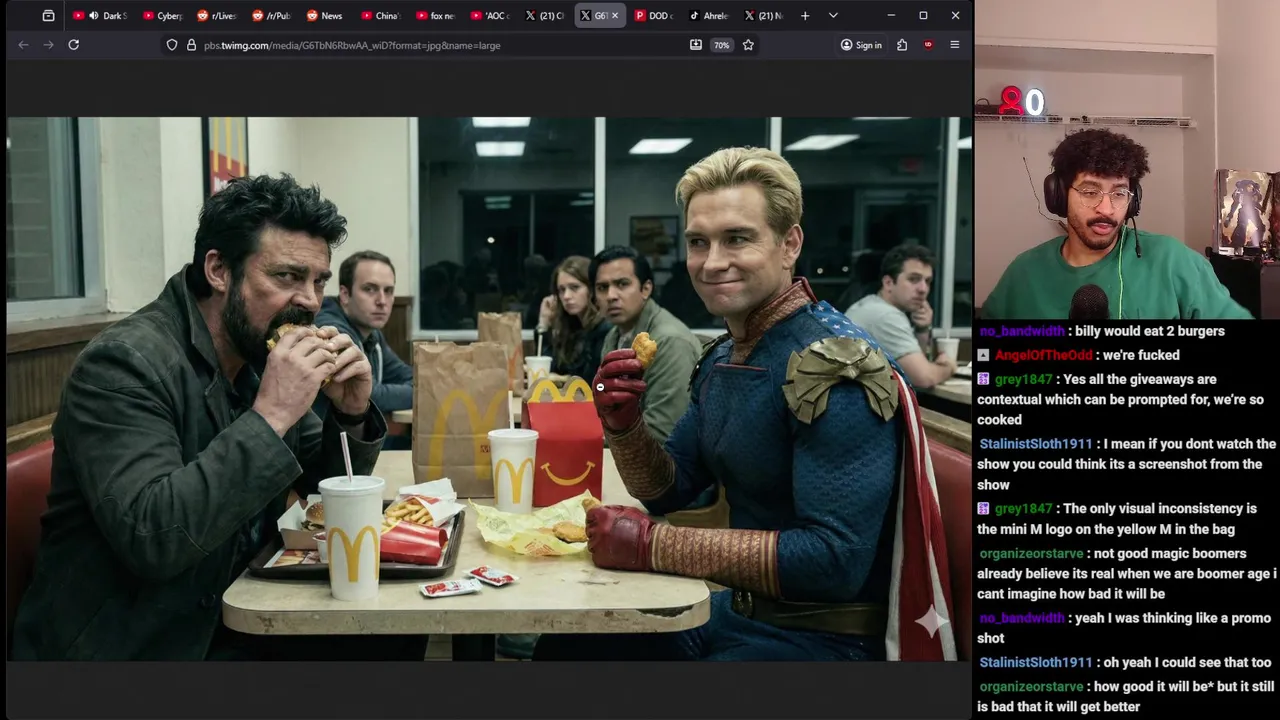Click username no_bandwidth on burgers message
Screen dimensions: 1280x720
point(1022,331)
